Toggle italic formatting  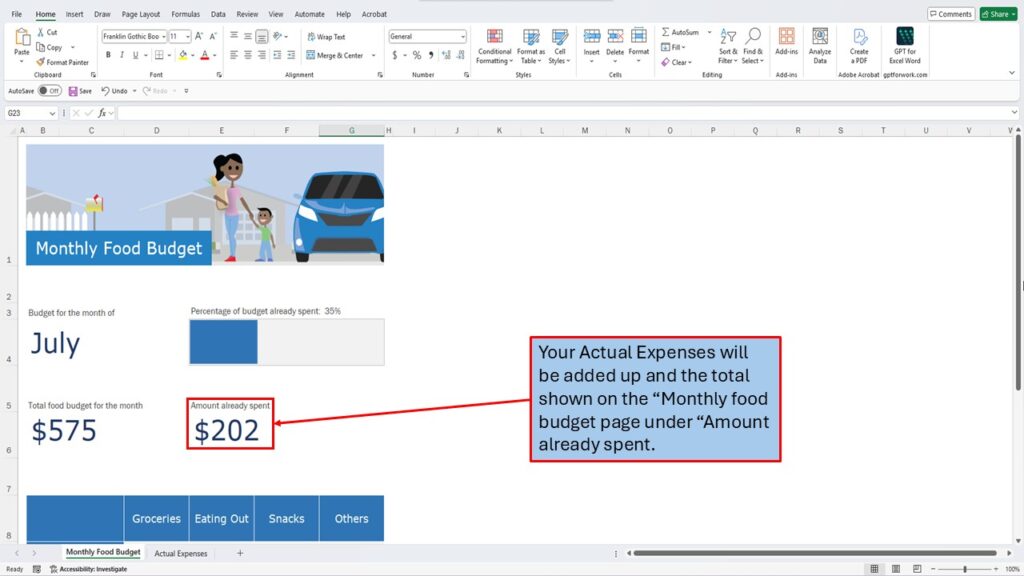coord(122,56)
